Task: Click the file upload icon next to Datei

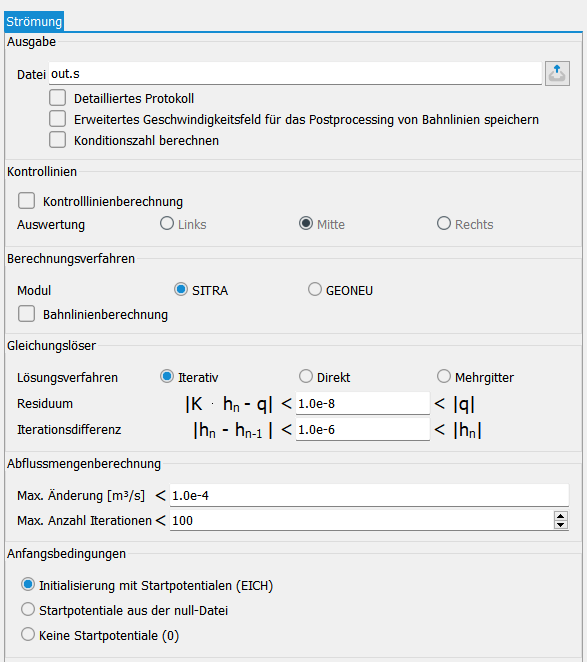Action: [x=557, y=73]
